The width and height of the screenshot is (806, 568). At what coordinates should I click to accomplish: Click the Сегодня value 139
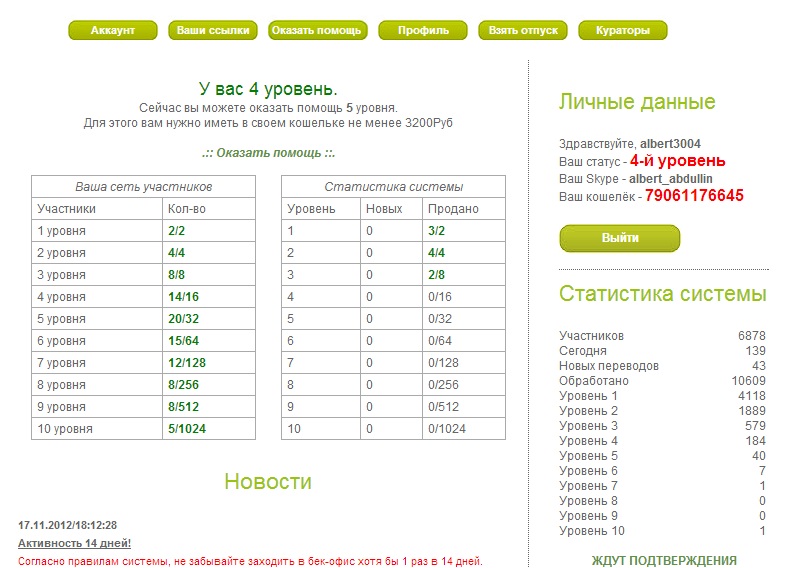(x=756, y=351)
